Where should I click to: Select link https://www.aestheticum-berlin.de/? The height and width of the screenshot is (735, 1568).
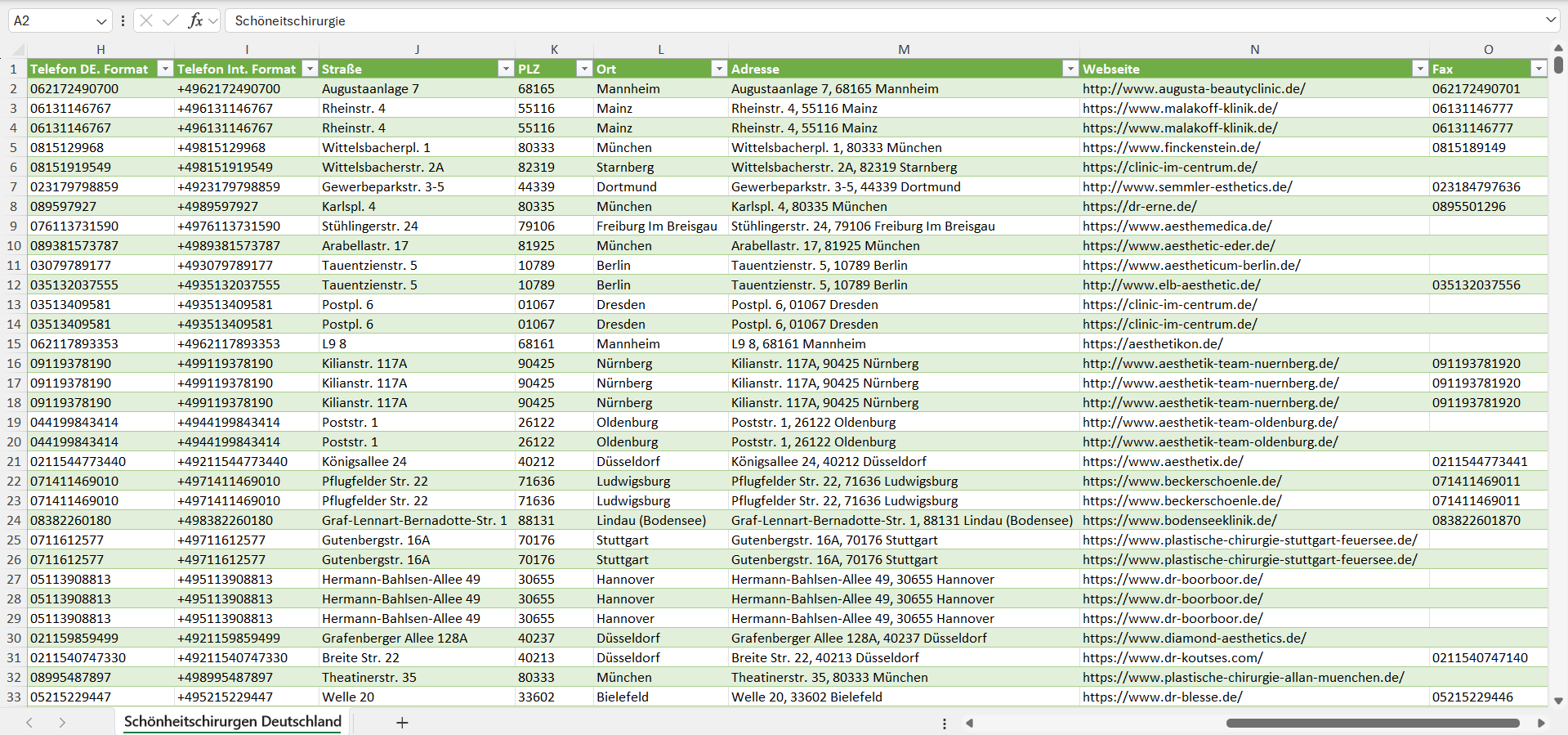point(1191,265)
